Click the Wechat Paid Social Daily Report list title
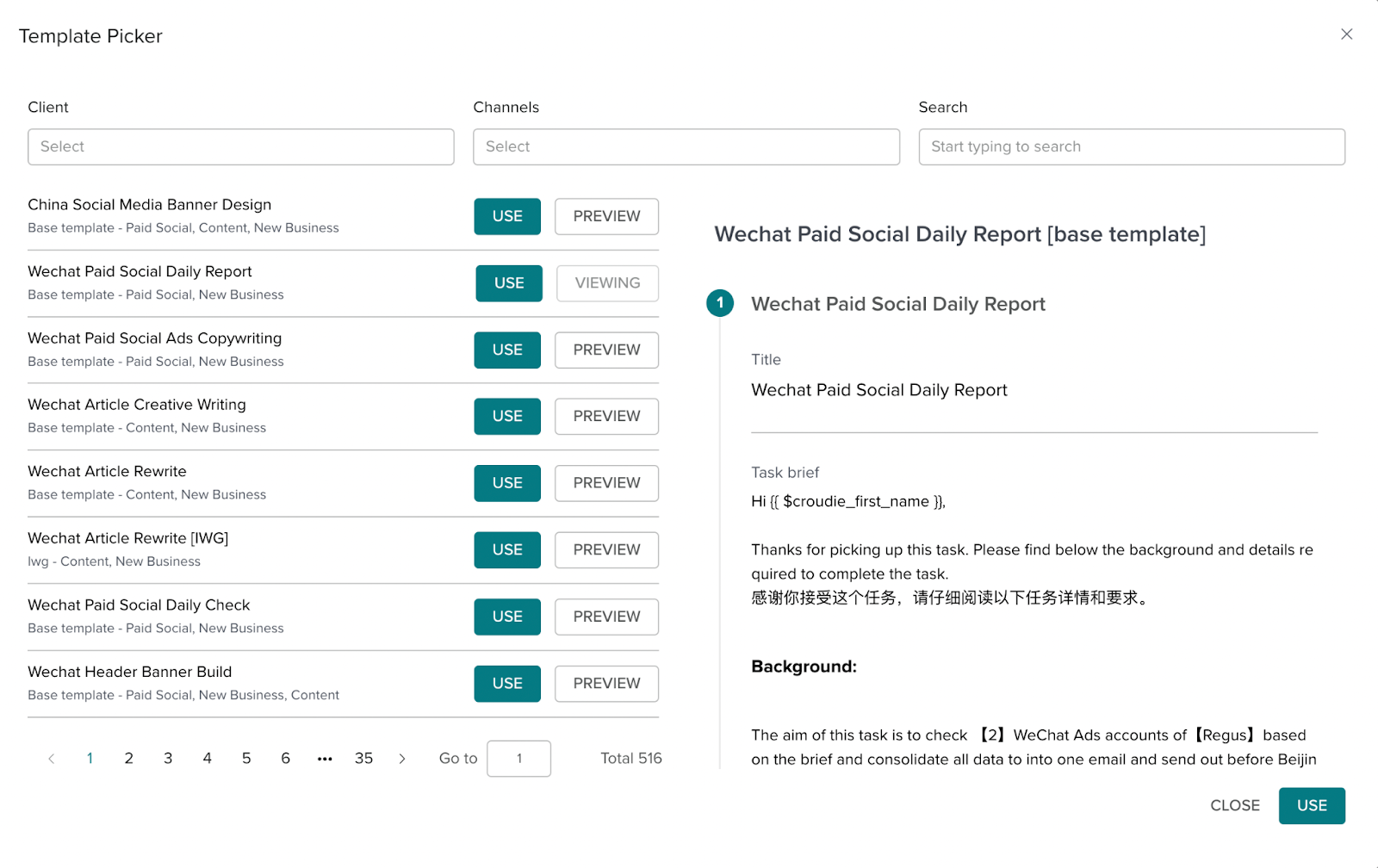The height and width of the screenshot is (868, 1378). coord(140,272)
